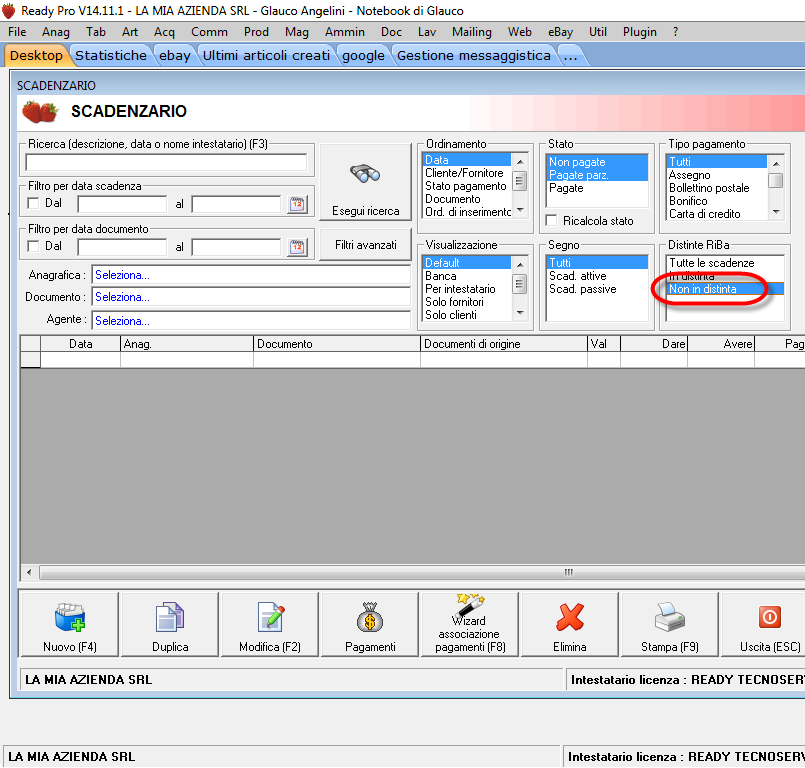
Task: Select Bonifico in Tipo pagamento list
Action: click(716, 201)
